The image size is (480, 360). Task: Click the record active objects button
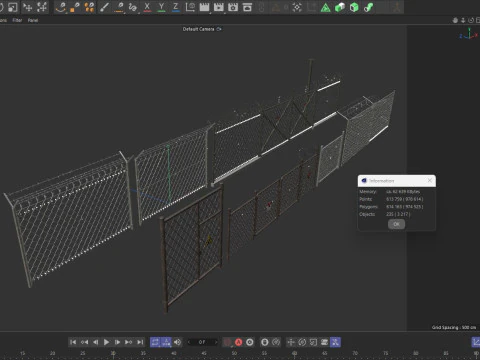click(227, 342)
